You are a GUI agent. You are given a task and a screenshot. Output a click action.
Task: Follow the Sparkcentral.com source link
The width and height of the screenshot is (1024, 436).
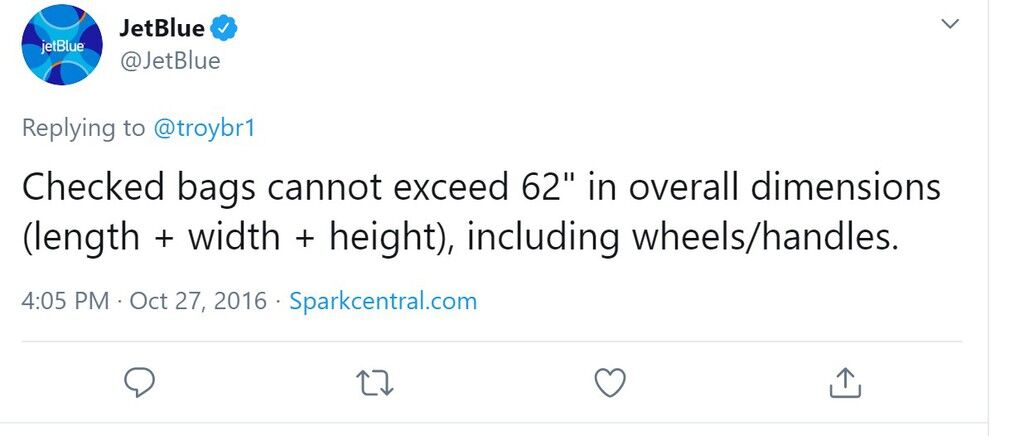tap(383, 301)
